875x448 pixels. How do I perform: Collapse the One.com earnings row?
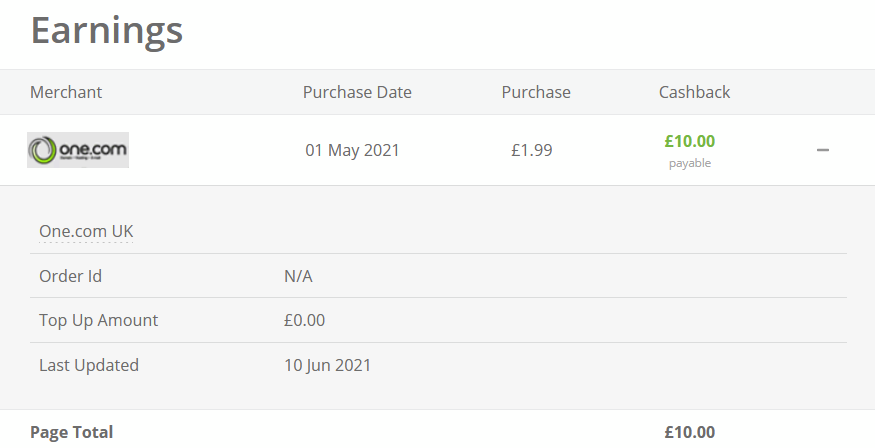click(x=823, y=150)
